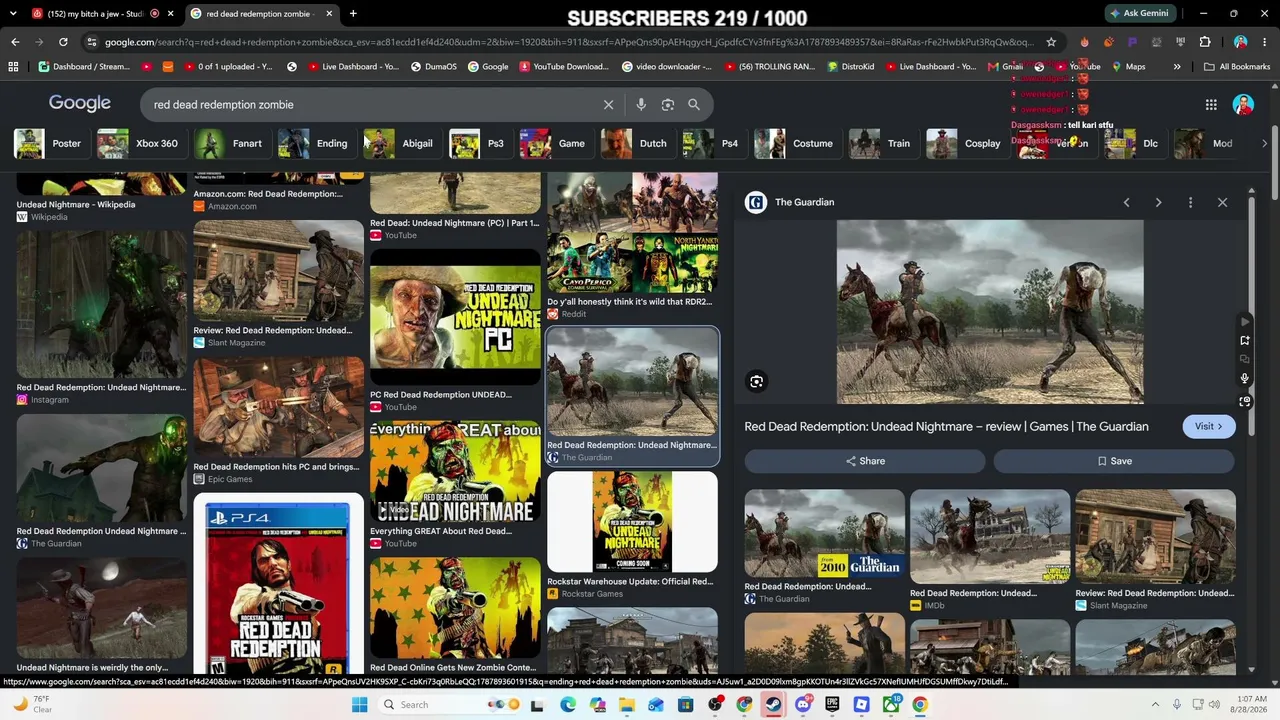
Task: Open the Slant Magazine review thumbnail in related images
Action: 1155,537
